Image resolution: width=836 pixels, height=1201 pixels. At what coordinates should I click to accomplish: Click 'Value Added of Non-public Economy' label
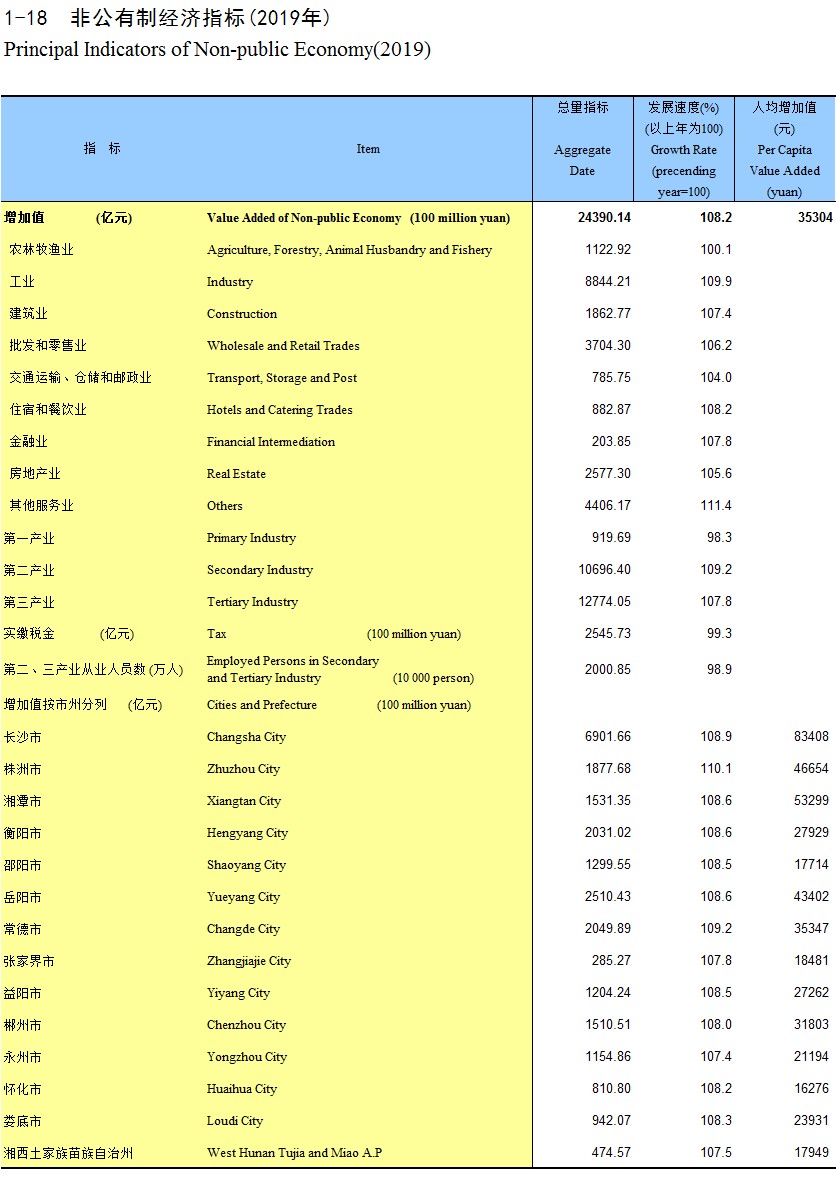click(x=304, y=218)
